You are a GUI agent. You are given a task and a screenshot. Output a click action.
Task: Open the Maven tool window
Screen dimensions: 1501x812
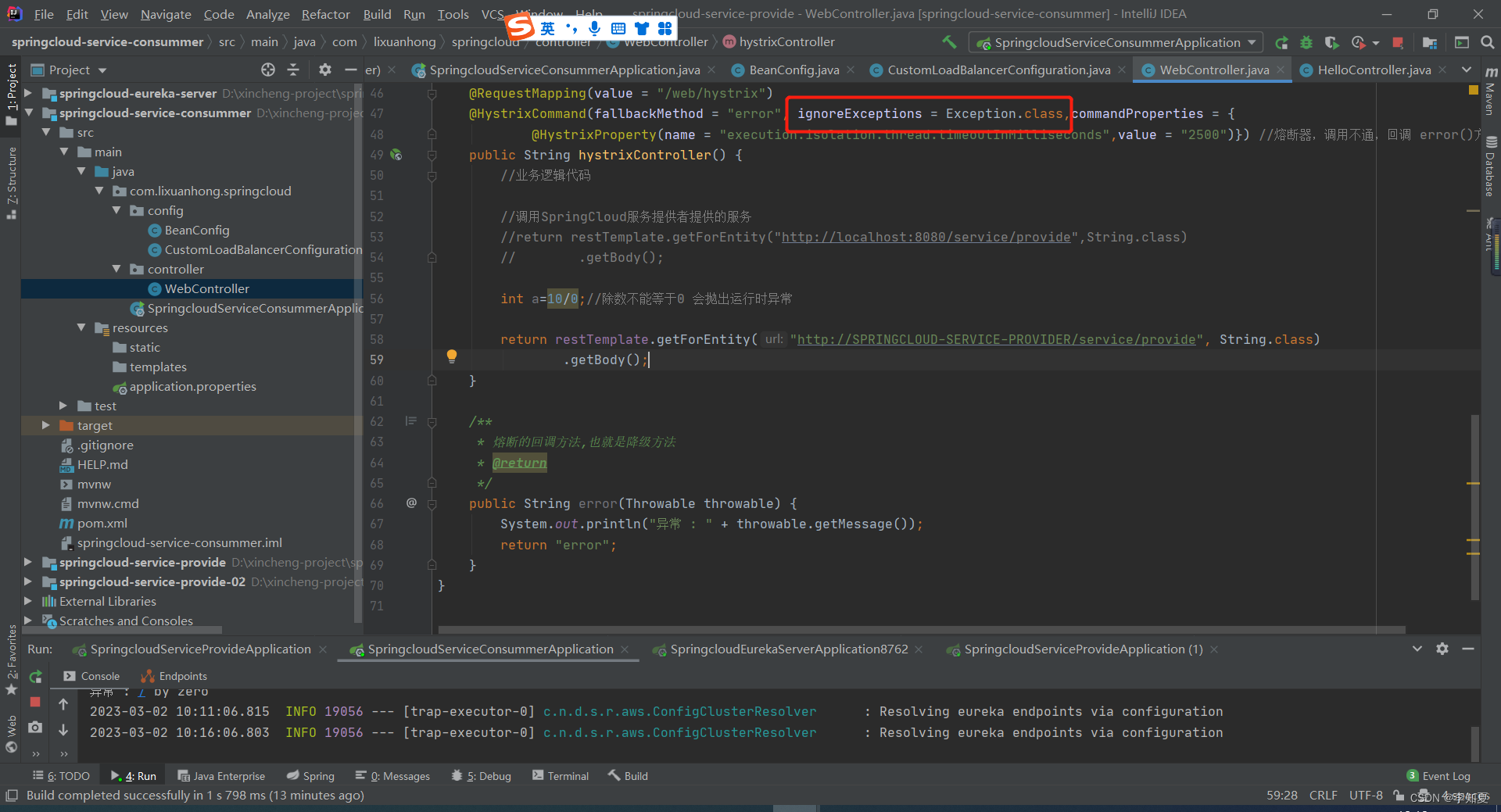point(1491,92)
